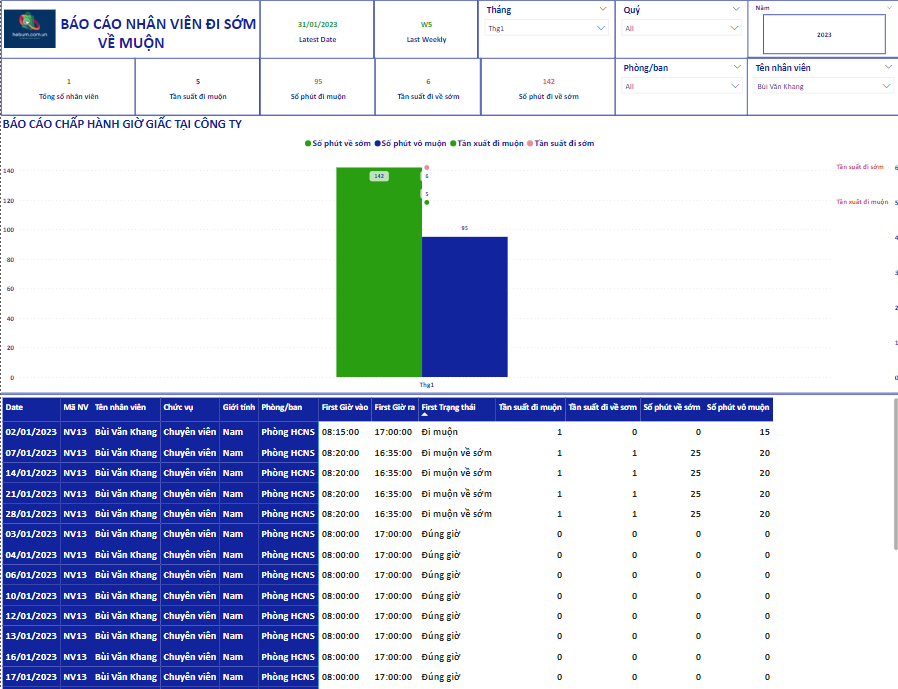Click the green 'Số phút về sớm' legend marker
This screenshot has width=898, height=689.
click(x=308, y=144)
